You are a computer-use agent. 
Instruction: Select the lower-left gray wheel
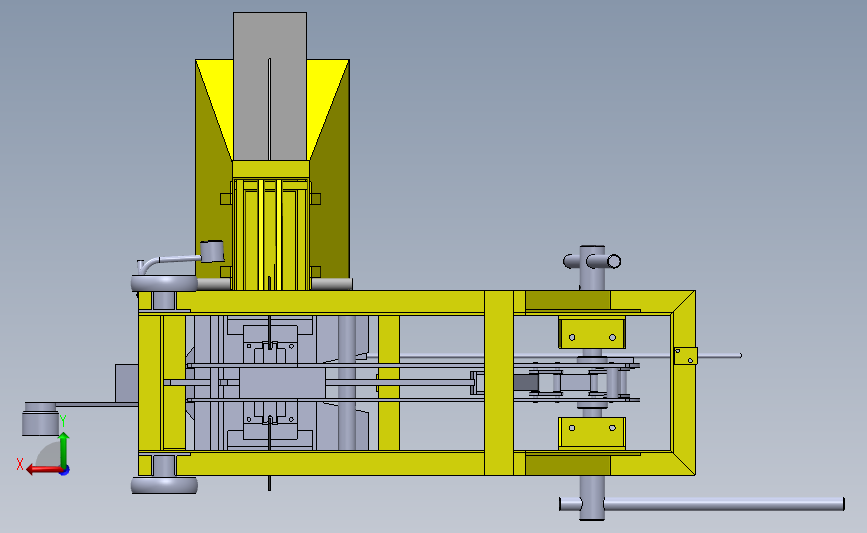[164, 485]
